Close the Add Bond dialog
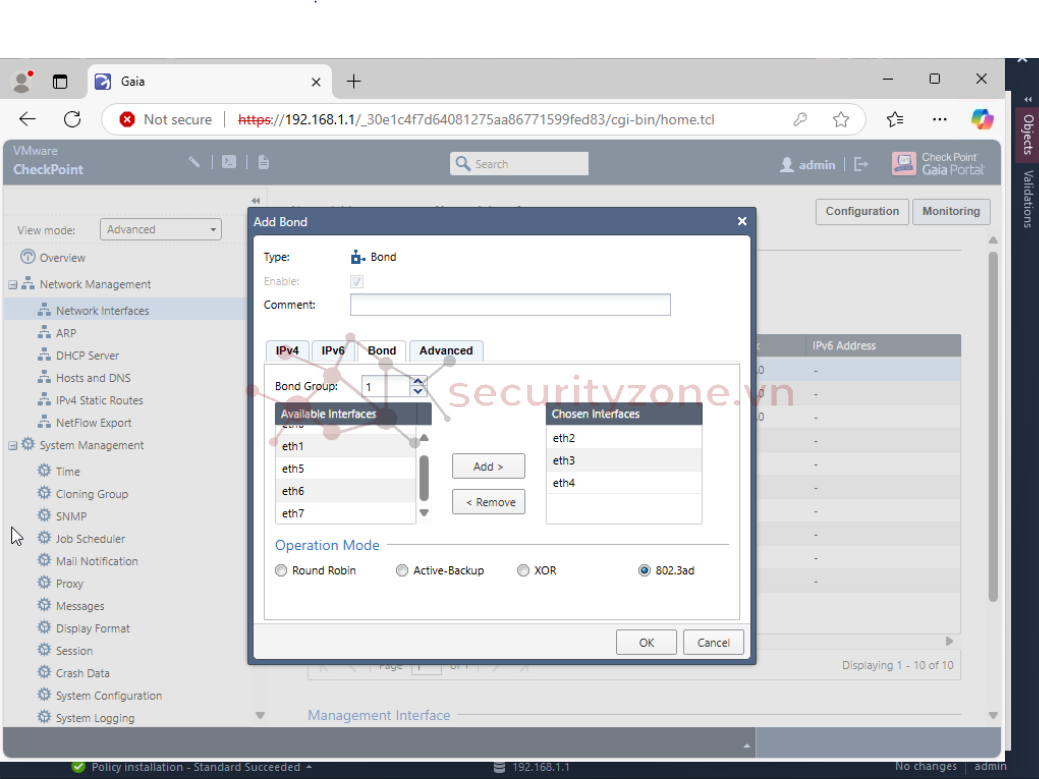The width and height of the screenshot is (1039, 779). pos(742,221)
